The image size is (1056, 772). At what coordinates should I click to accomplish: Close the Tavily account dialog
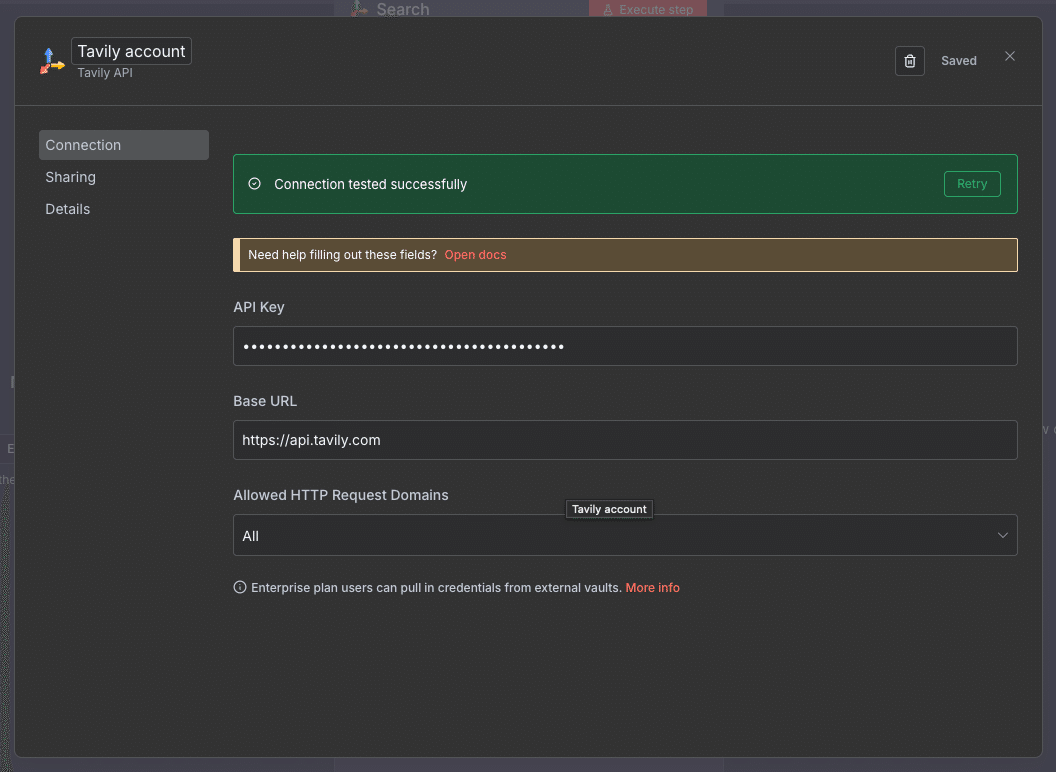coord(1010,56)
